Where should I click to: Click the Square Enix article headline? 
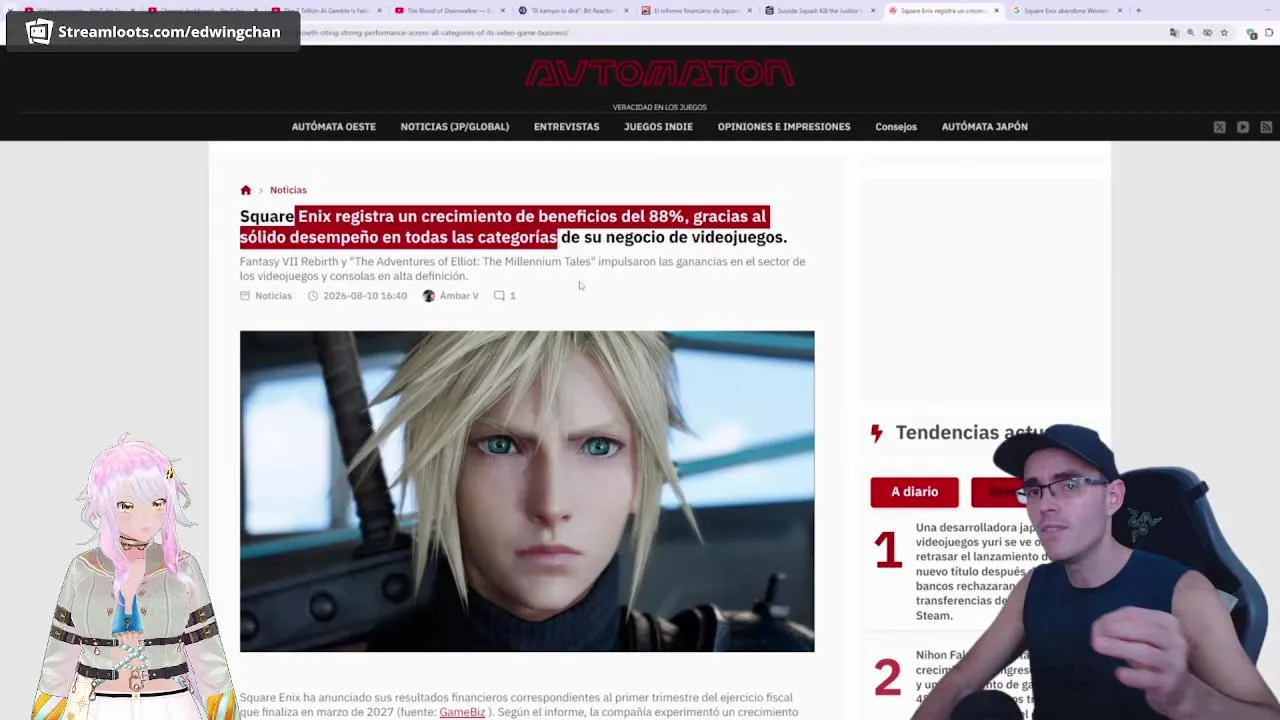pyautogui.click(x=513, y=226)
